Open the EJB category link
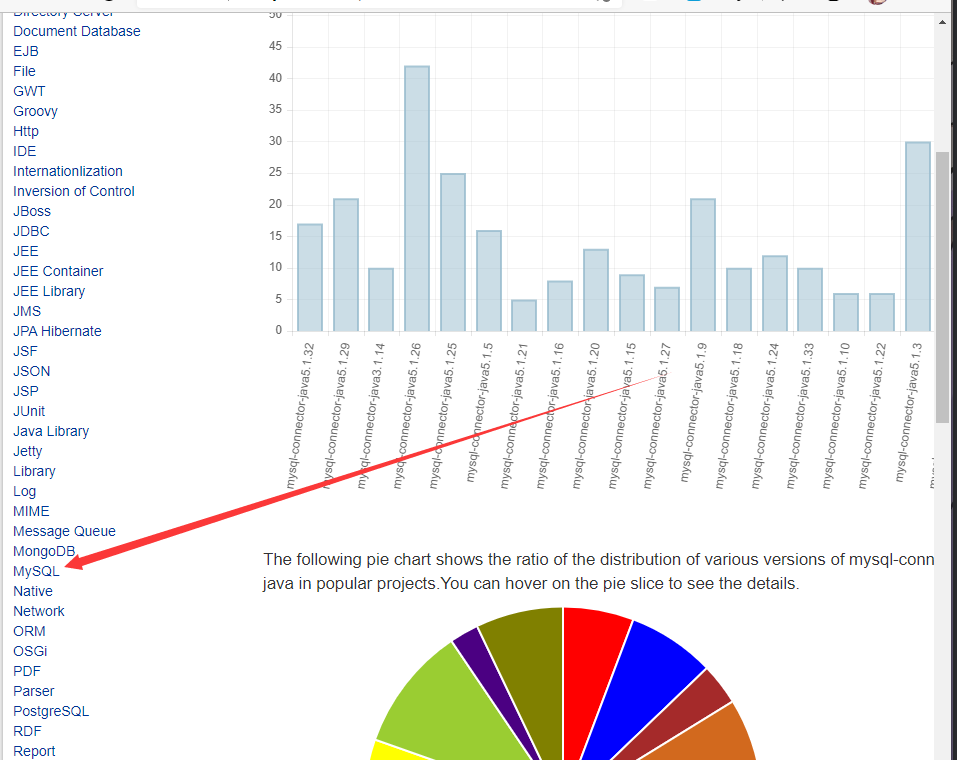This screenshot has width=957, height=760. point(26,51)
